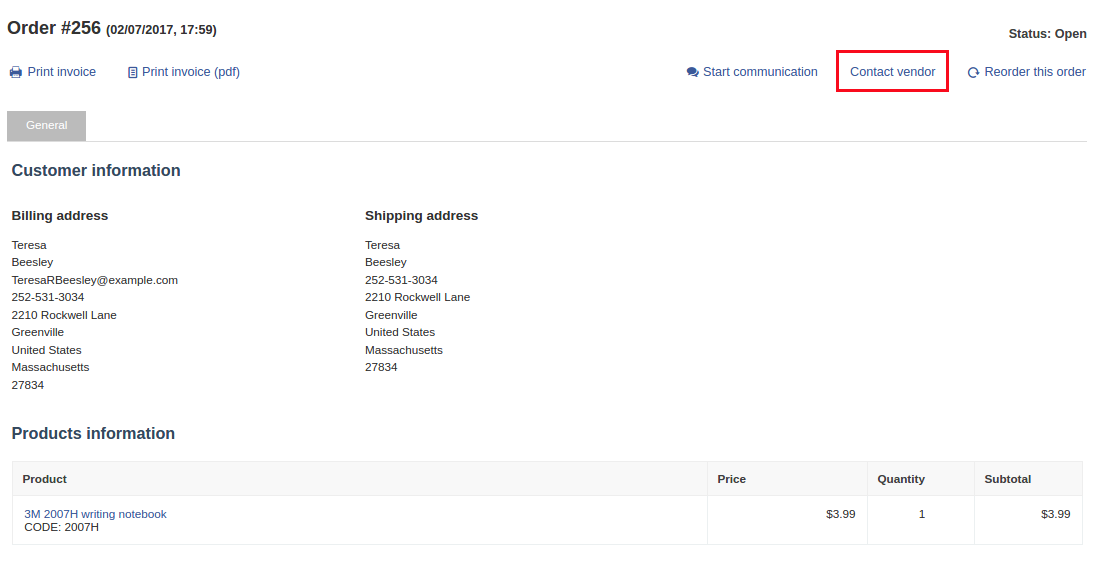Image resolution: width=1099 pixels, height=565 pixels.
Task: Click the document icon for Print invoice (pdf)
Action: point(132,72)
